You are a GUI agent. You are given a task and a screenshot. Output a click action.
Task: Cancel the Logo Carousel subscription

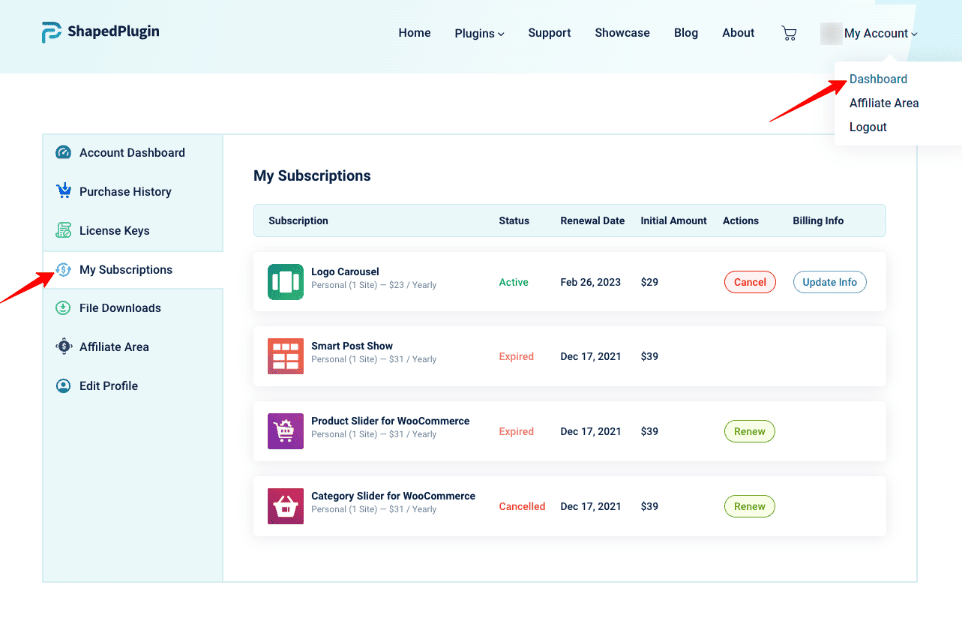[749, 282]
